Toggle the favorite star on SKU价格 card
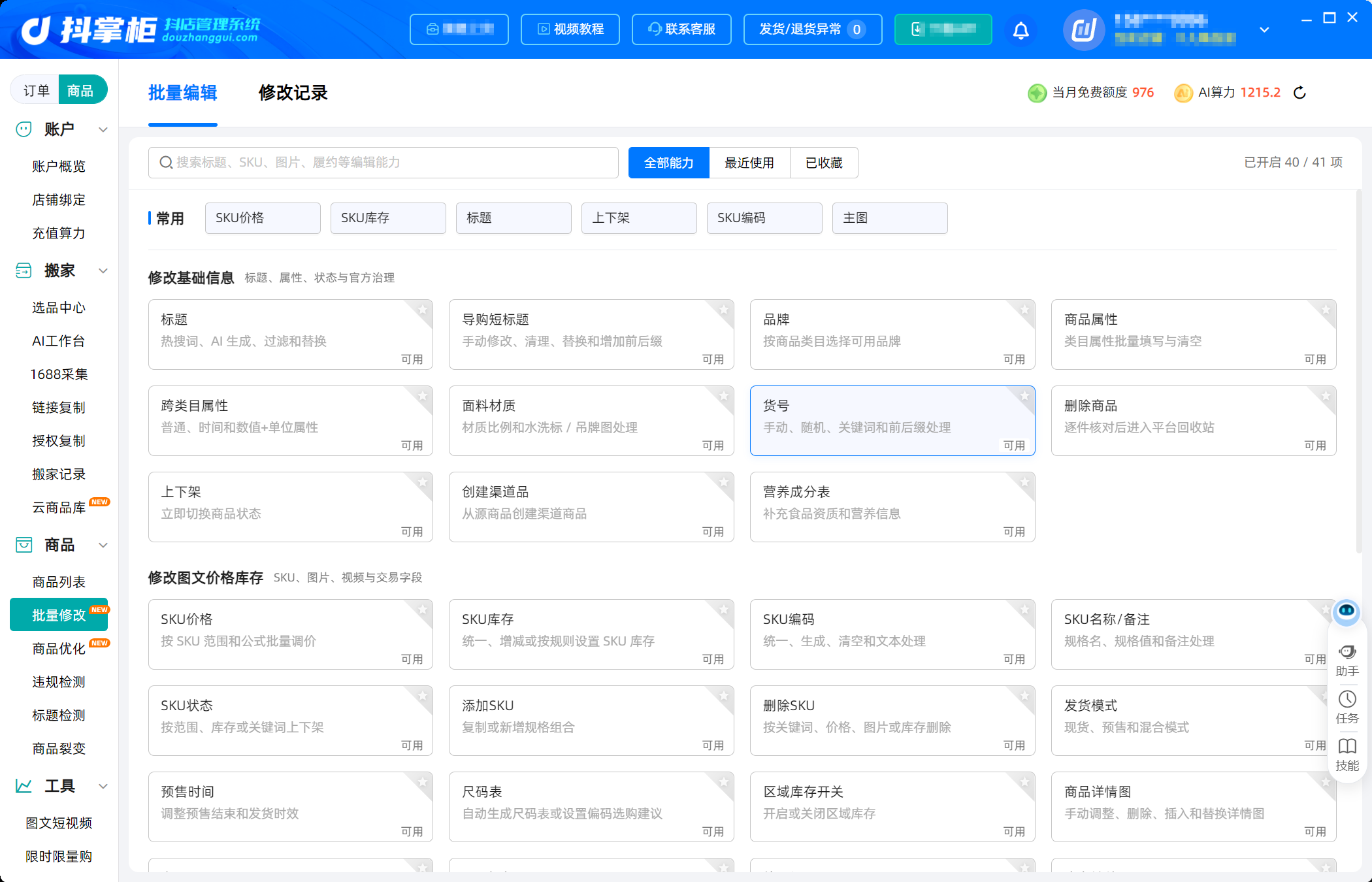 point(423,610)
